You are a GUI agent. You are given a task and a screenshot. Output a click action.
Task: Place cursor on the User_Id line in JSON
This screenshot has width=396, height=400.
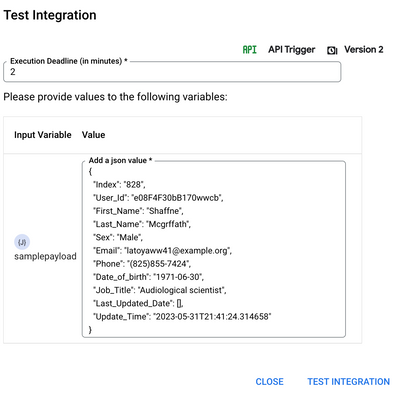point(158,198)
